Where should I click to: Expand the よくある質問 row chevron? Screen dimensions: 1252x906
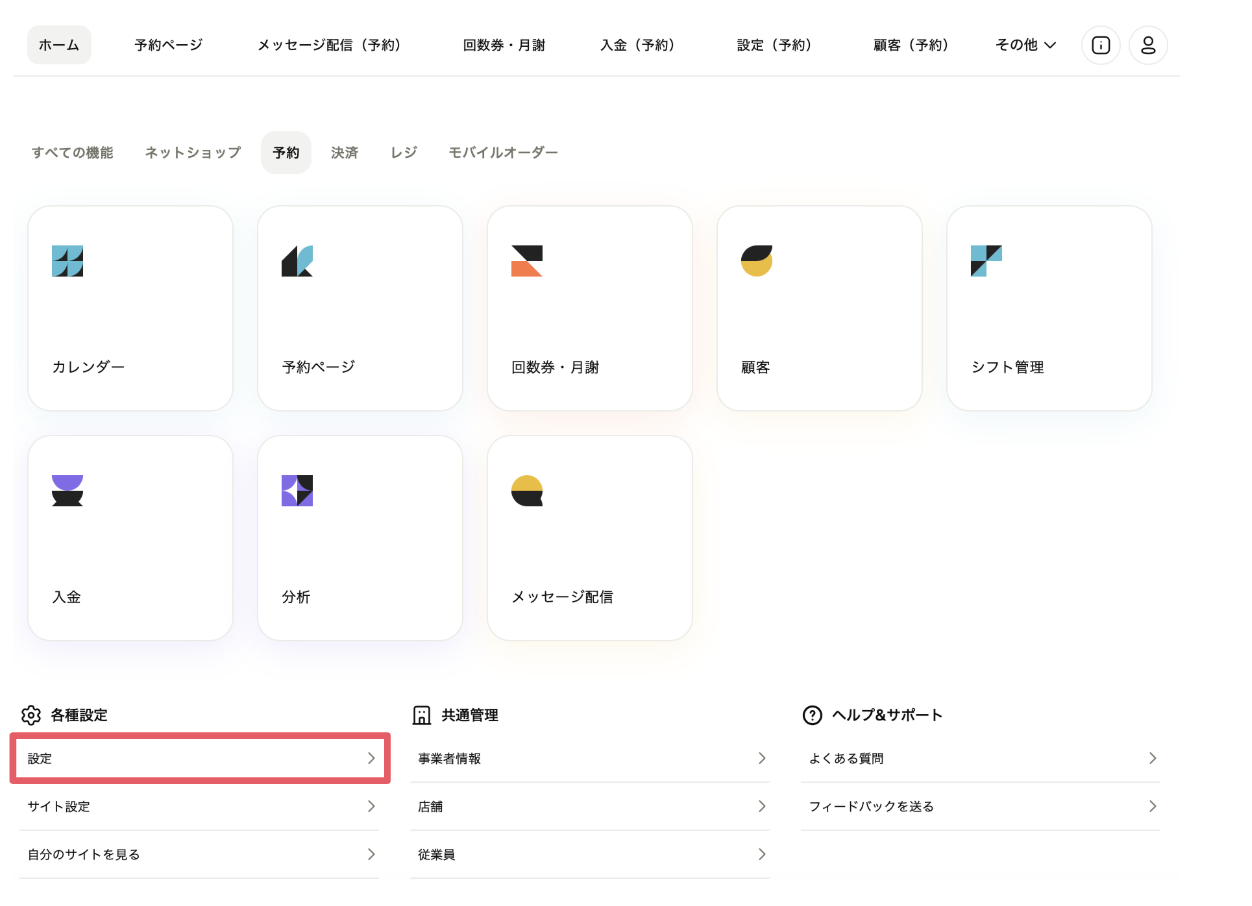point(1152,759)
